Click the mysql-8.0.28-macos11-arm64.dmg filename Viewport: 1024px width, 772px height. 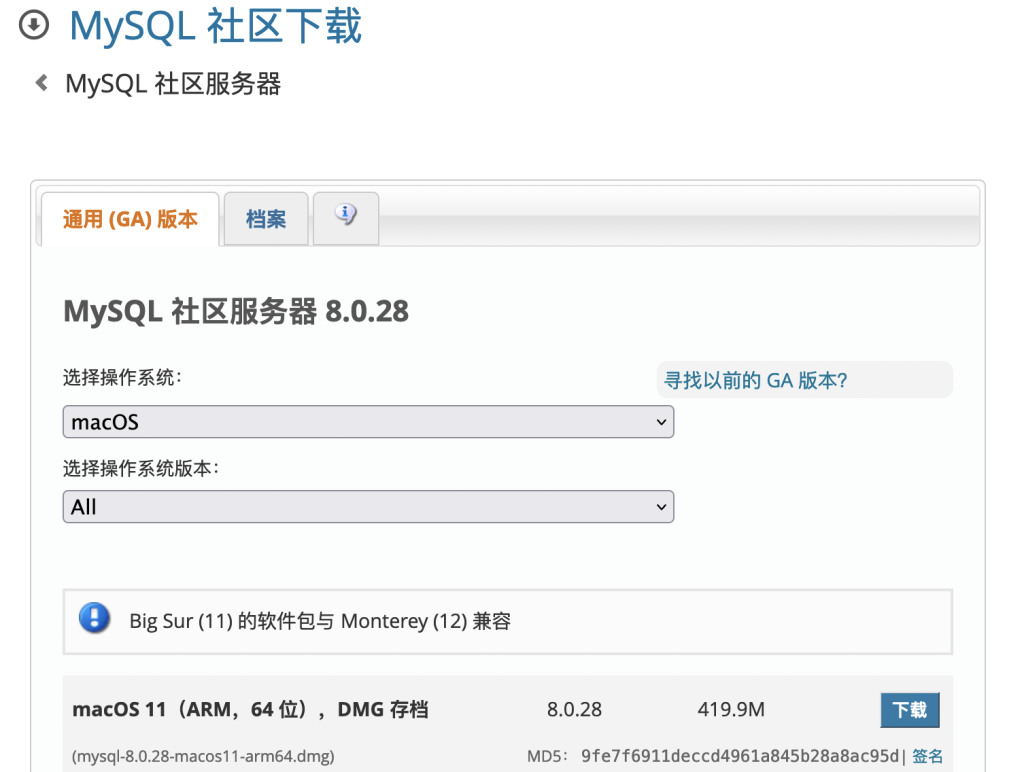203,756
